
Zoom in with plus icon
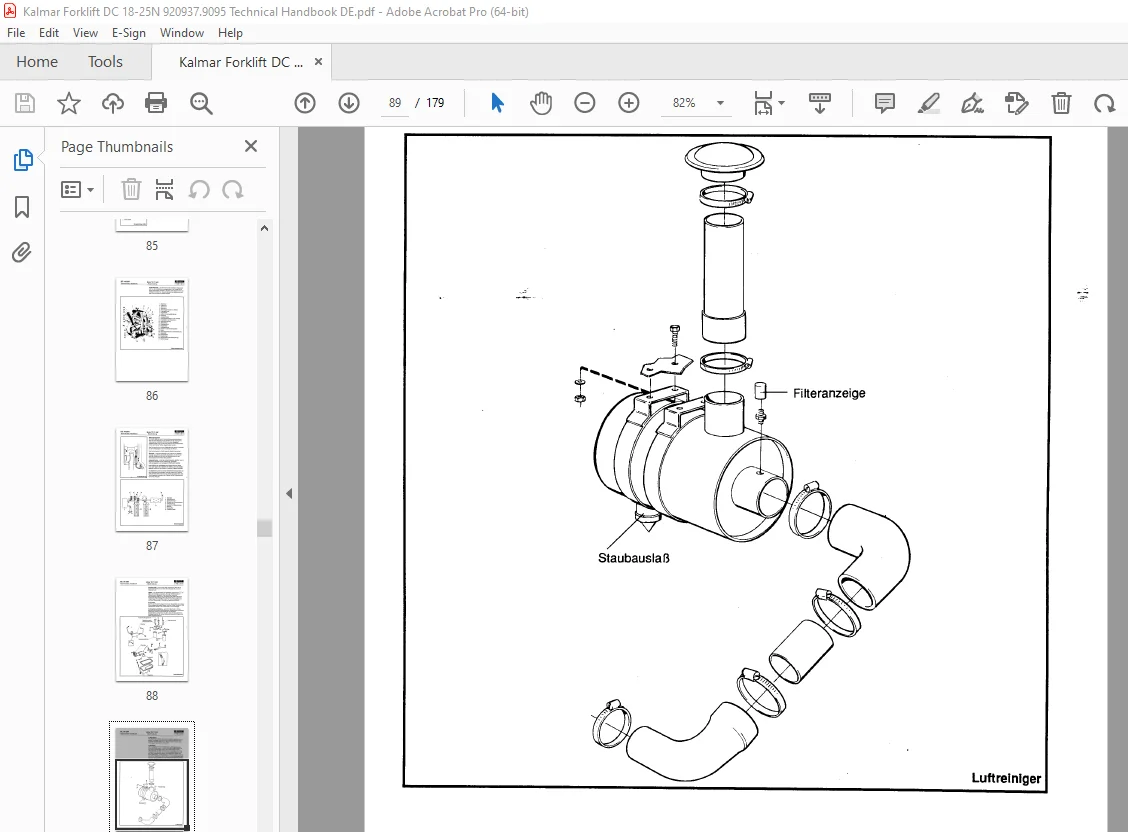click(629, 103)
